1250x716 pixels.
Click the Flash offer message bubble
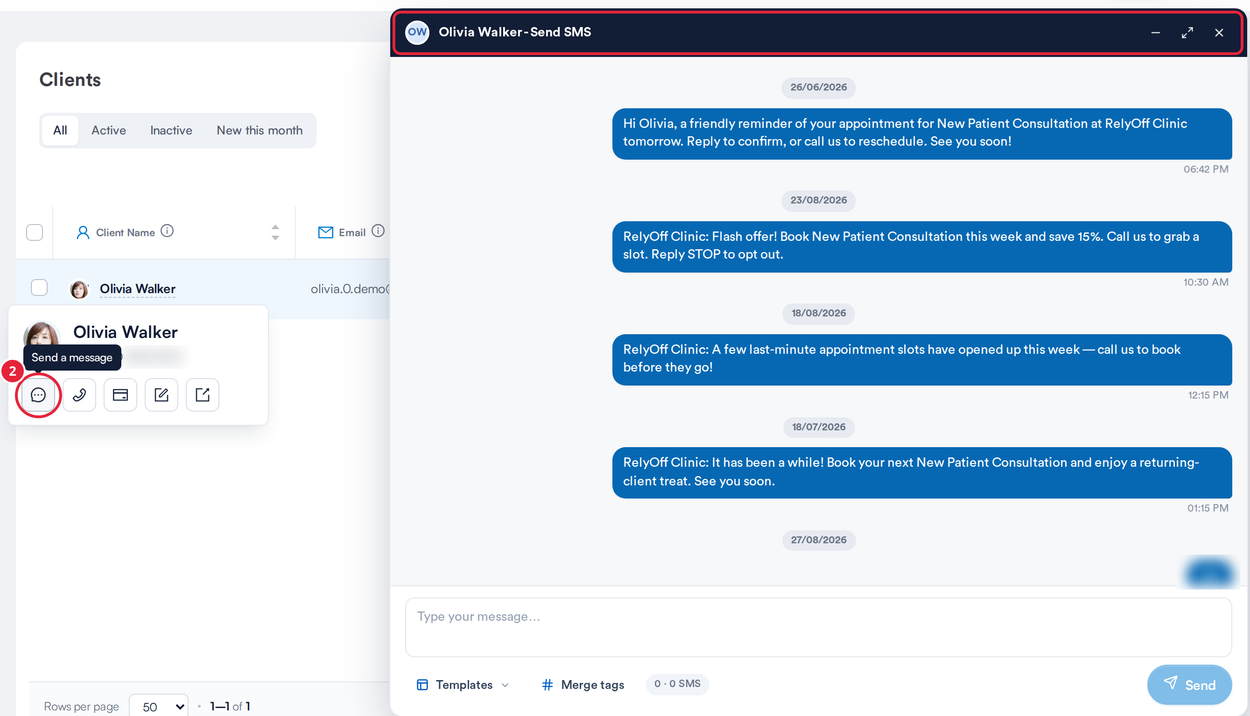pos(922,246)
